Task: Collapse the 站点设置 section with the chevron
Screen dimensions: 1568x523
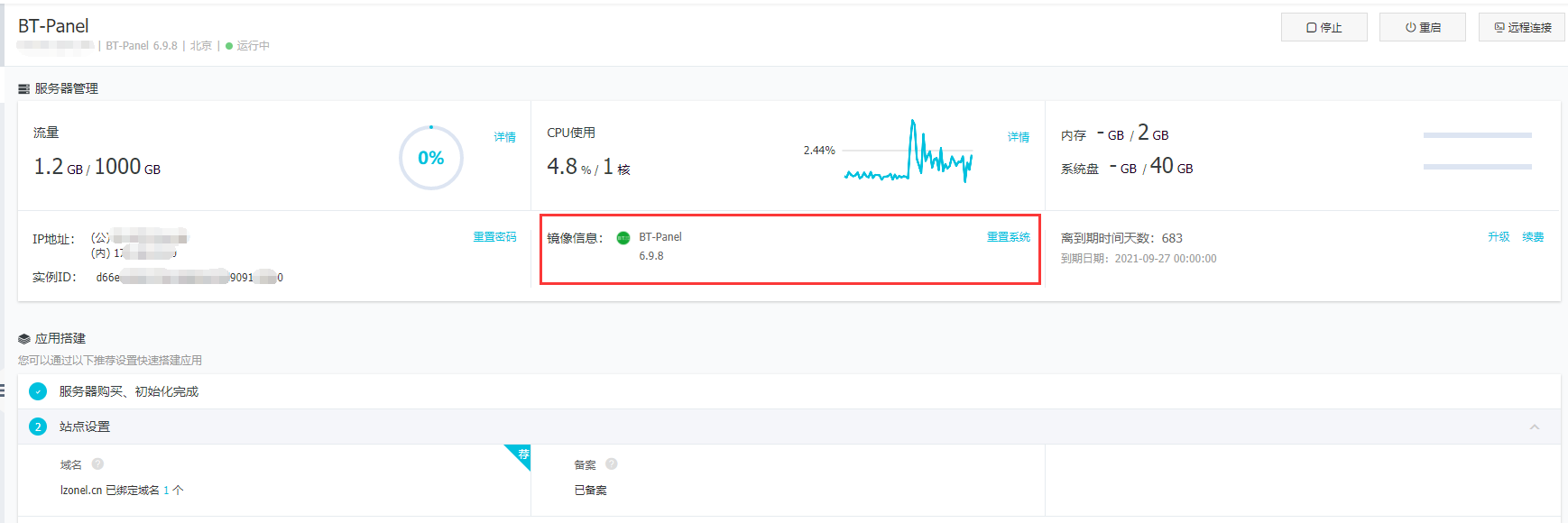Action: (x=1535, y=427)
